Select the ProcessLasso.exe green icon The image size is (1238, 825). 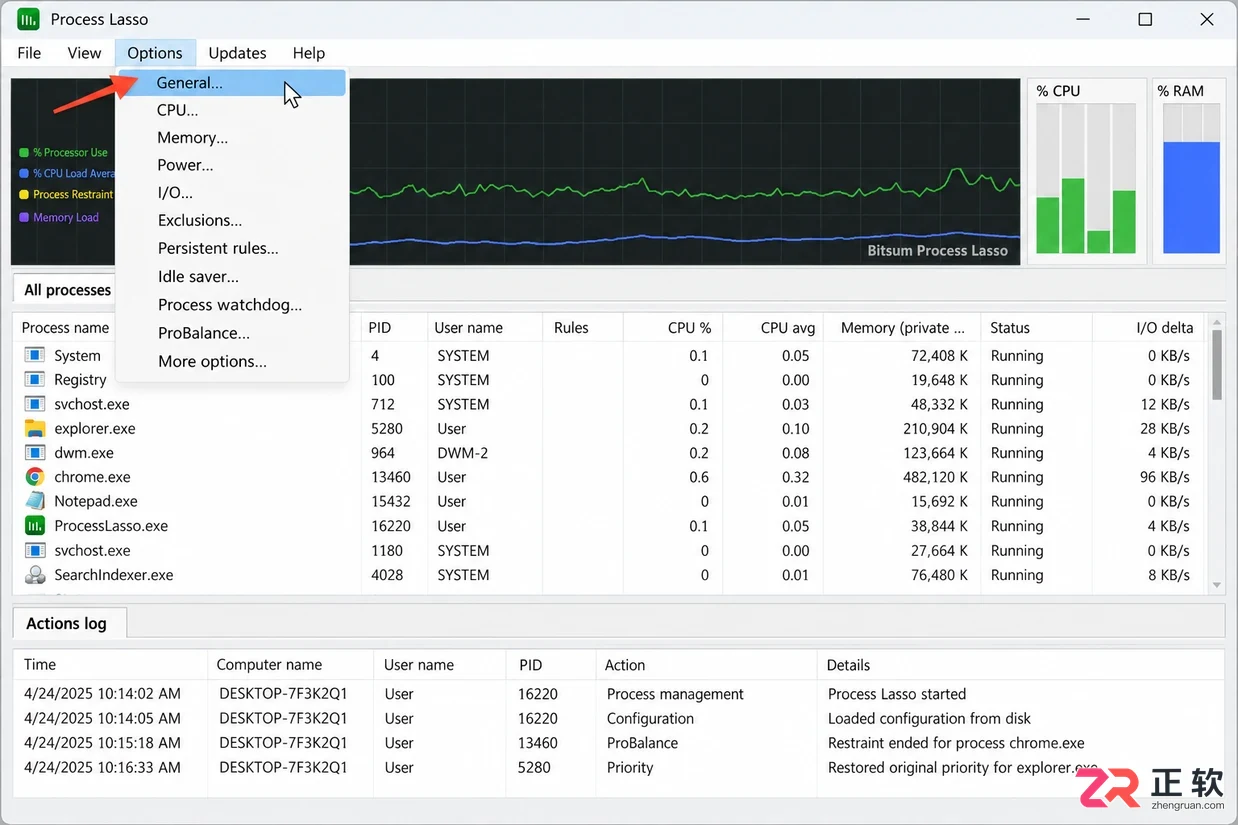pyautogui.click(x=35, y=526)
